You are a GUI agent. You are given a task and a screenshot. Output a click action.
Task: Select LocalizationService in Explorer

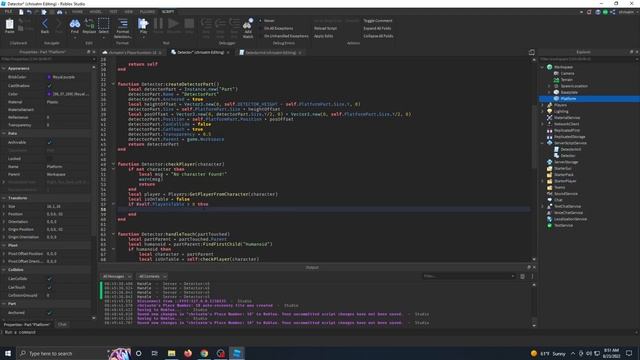click(x=570, y=219)
